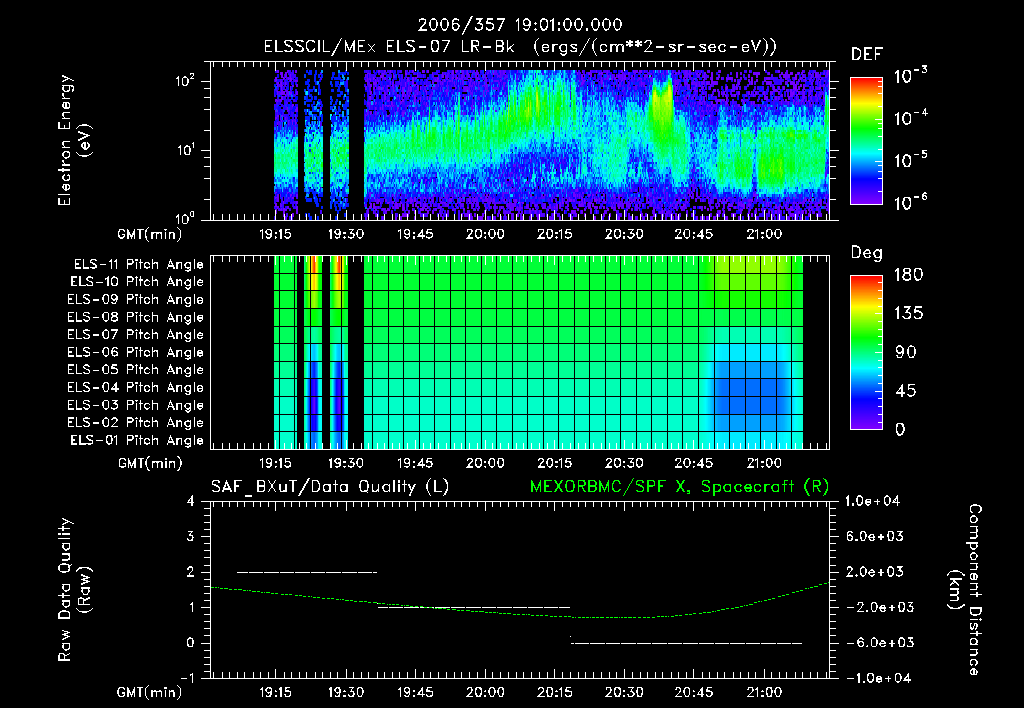Click the 19:45 tick label under data quality panel
This screenshot has height=708, width=1024.
tap(415, 692)
